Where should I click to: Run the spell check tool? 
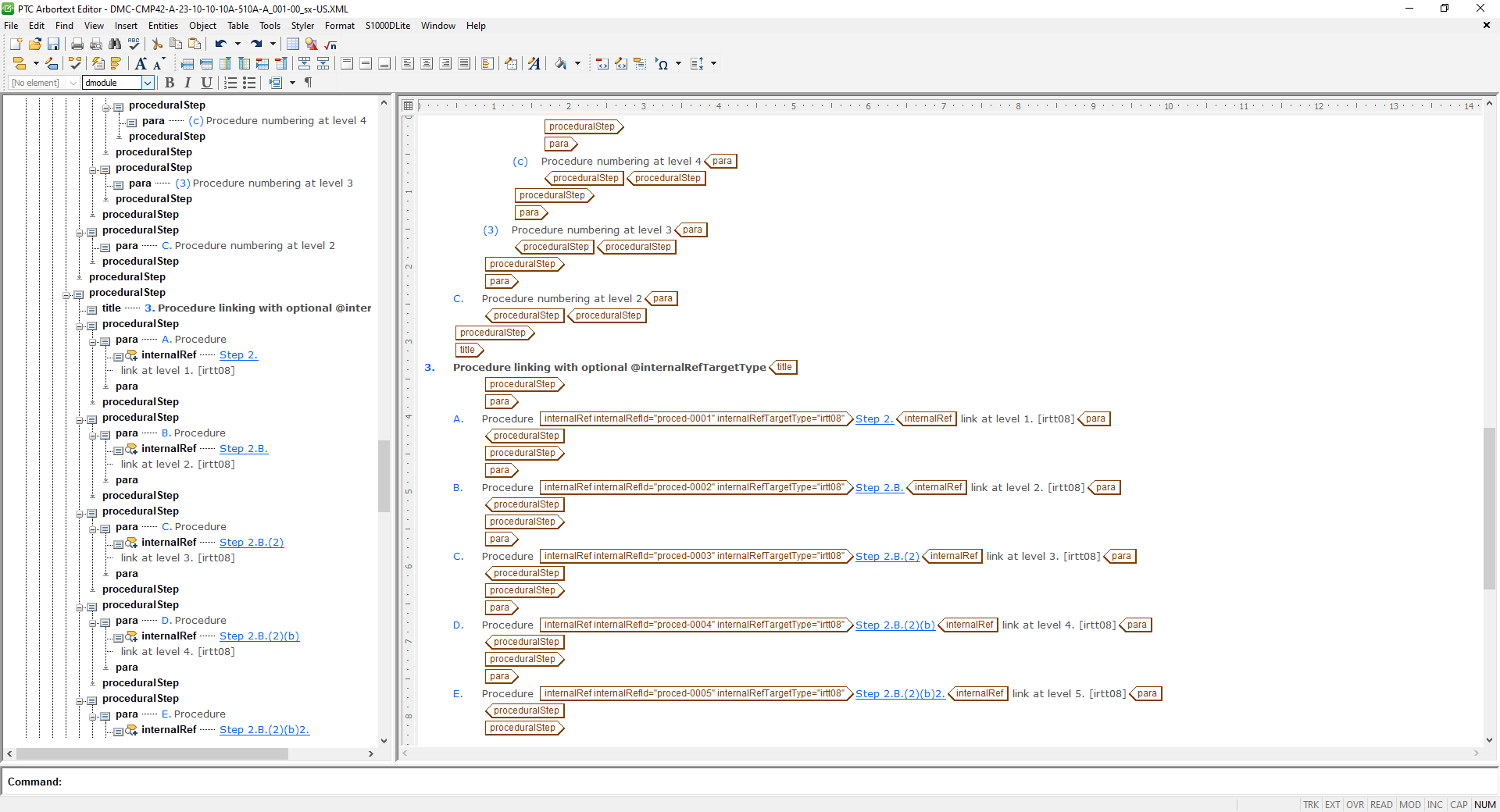pos(134,45)
